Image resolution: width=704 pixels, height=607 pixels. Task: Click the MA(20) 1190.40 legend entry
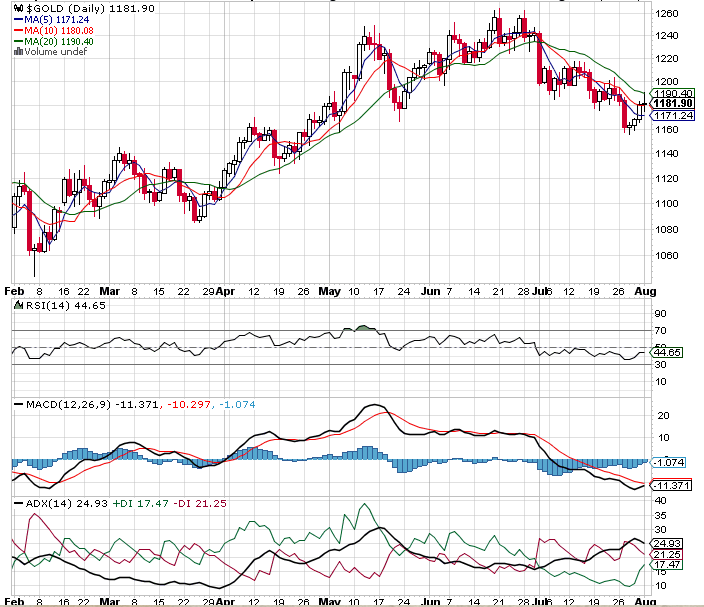54,41
